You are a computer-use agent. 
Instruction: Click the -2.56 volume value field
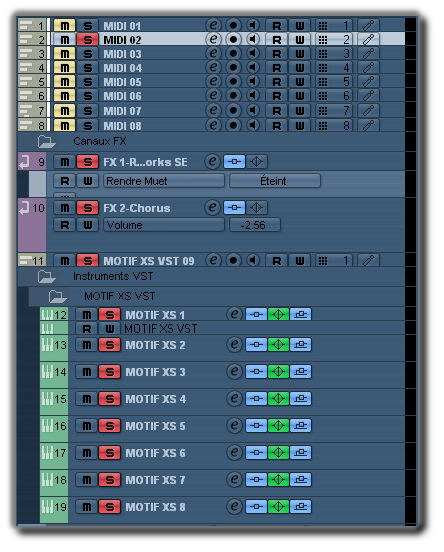click(255, 225)
